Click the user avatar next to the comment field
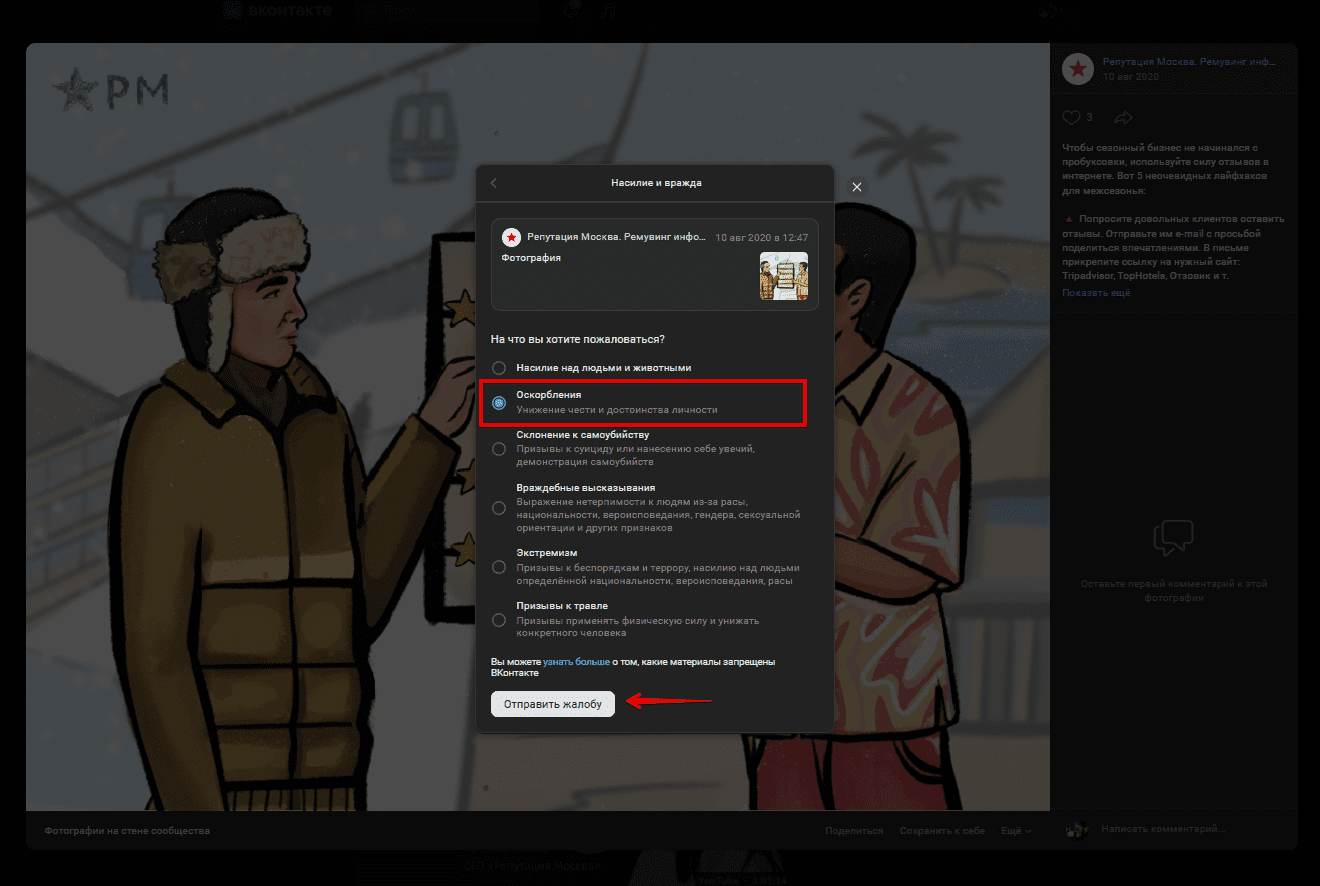 [1076, 829]
